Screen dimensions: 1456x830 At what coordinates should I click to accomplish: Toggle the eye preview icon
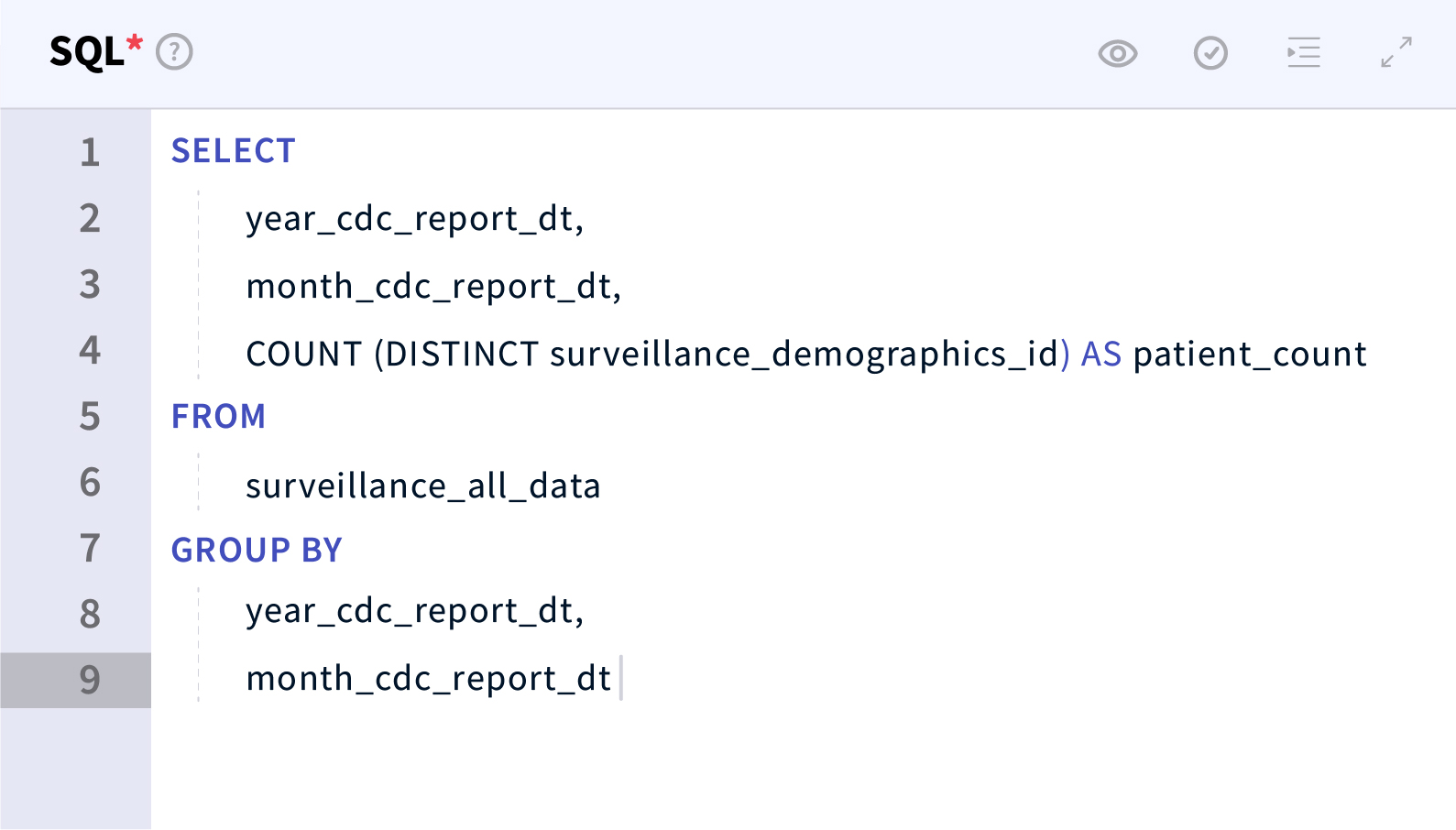[x=1117, y=54]
